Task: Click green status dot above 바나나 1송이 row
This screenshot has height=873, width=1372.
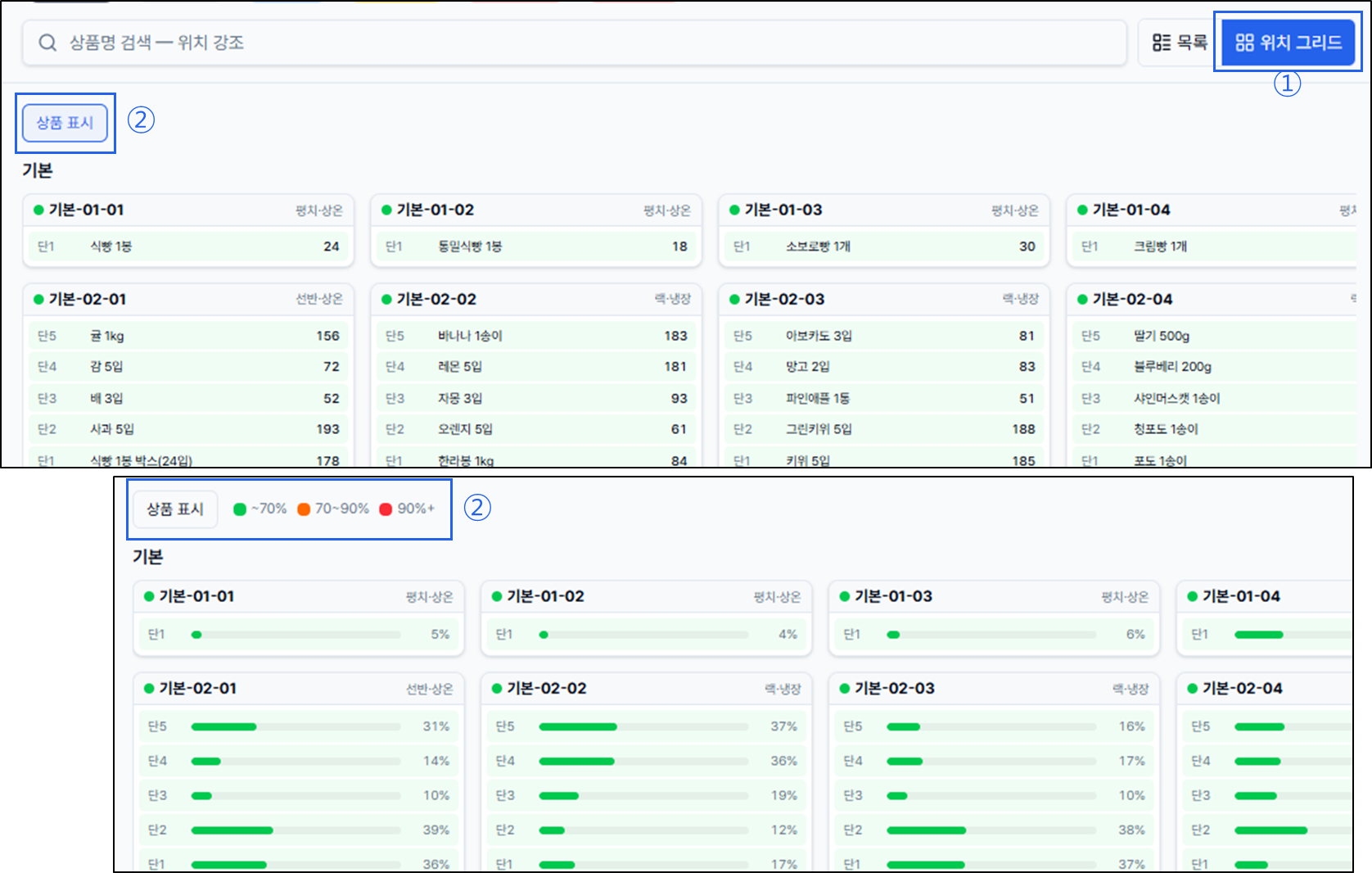Action: [x=386, y=300]
